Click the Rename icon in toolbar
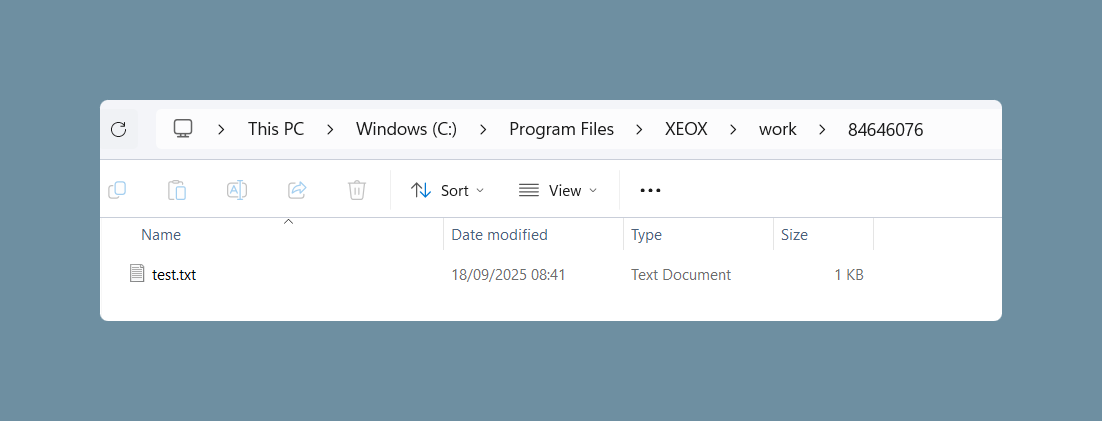The height and width of the screenshot is (421, 1102). pos(237,190)
